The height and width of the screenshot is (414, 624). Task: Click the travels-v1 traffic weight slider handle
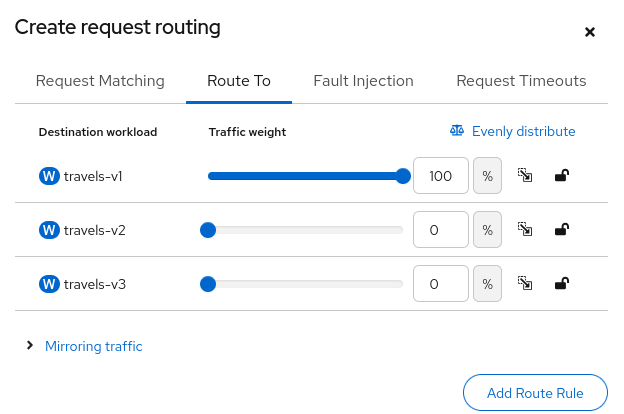404,176
